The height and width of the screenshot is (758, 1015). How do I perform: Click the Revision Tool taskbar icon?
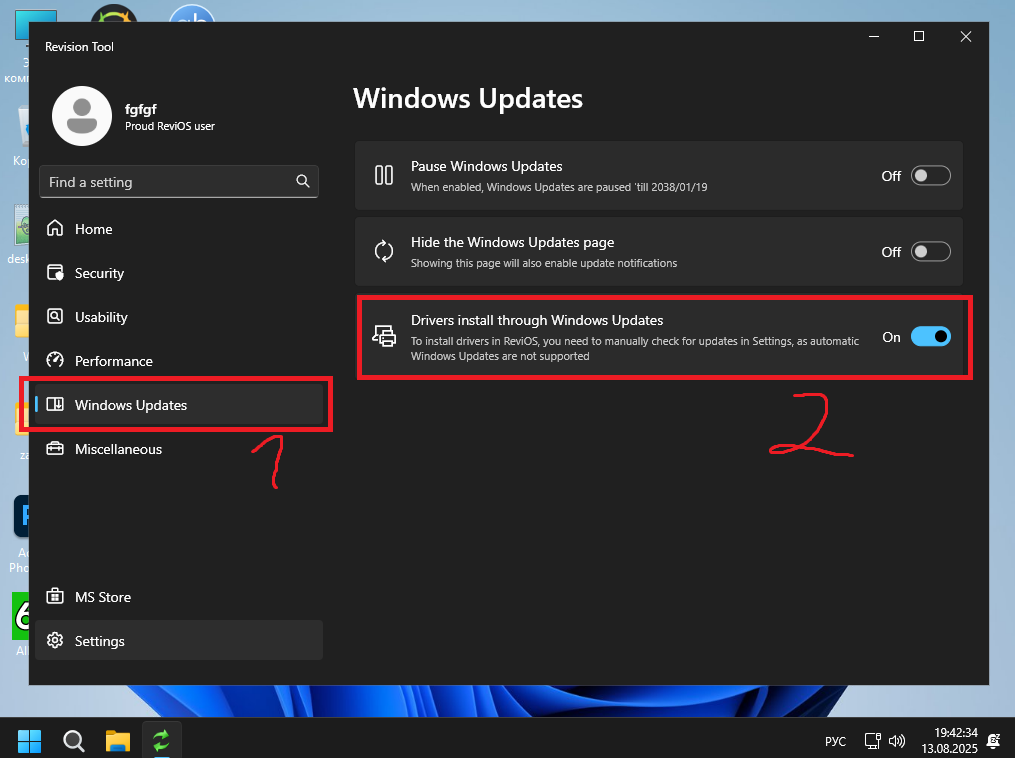161,741
